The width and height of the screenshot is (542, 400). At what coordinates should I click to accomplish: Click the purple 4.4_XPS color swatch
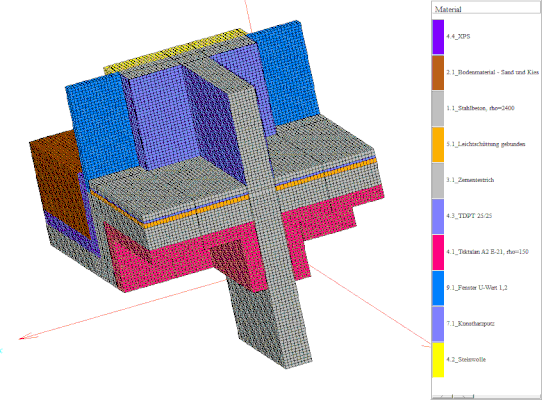tap(438, 37)
